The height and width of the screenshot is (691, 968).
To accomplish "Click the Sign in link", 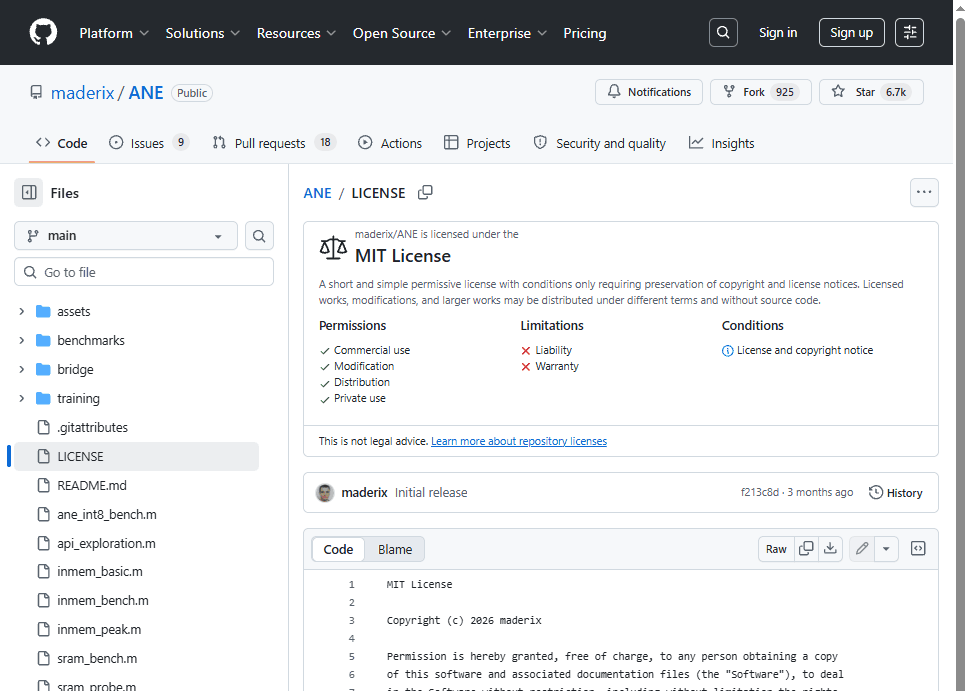I will [x=778, y=33].
